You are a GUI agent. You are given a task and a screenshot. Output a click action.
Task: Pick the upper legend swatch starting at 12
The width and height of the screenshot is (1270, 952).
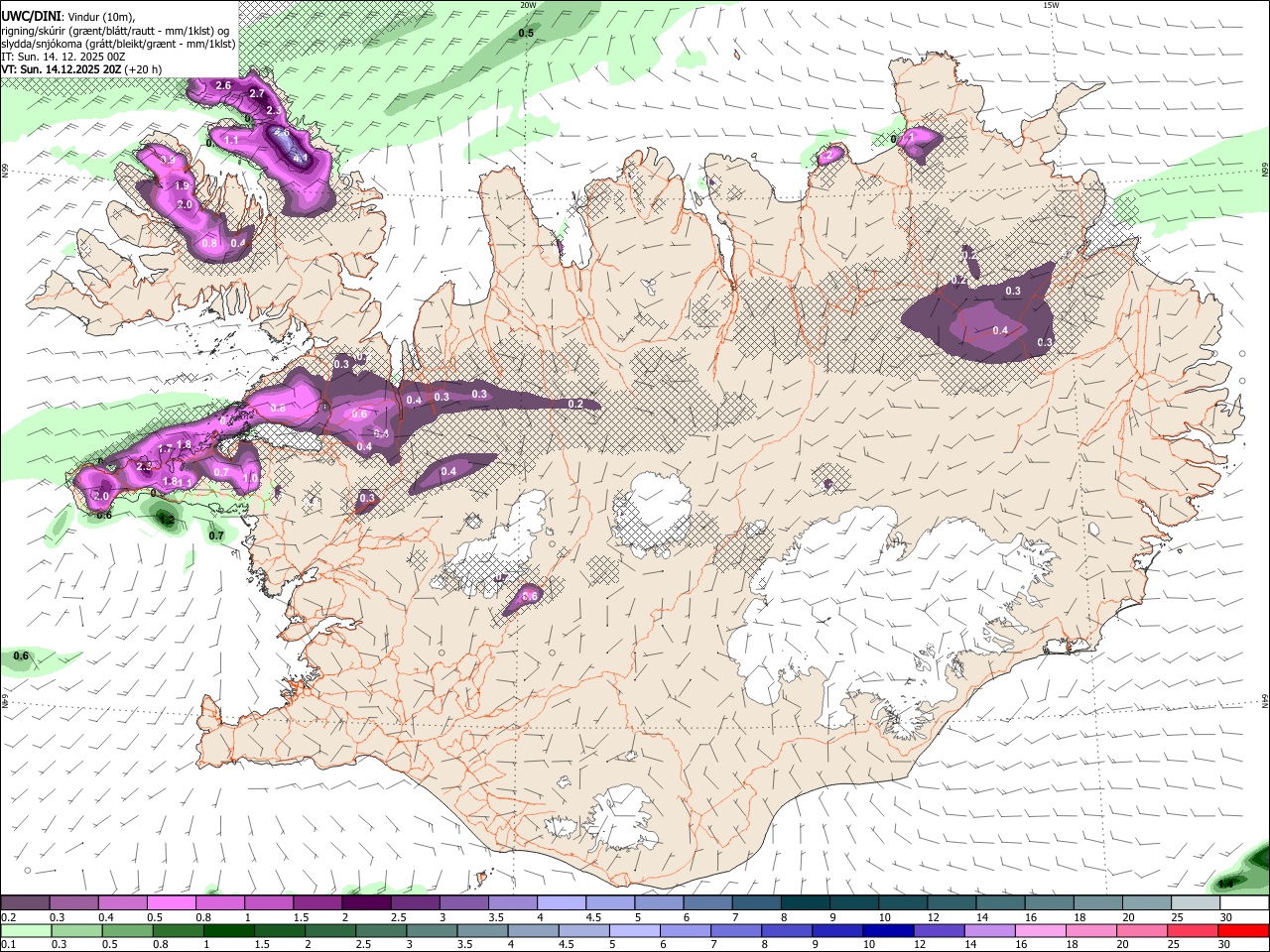coord(952,903)
